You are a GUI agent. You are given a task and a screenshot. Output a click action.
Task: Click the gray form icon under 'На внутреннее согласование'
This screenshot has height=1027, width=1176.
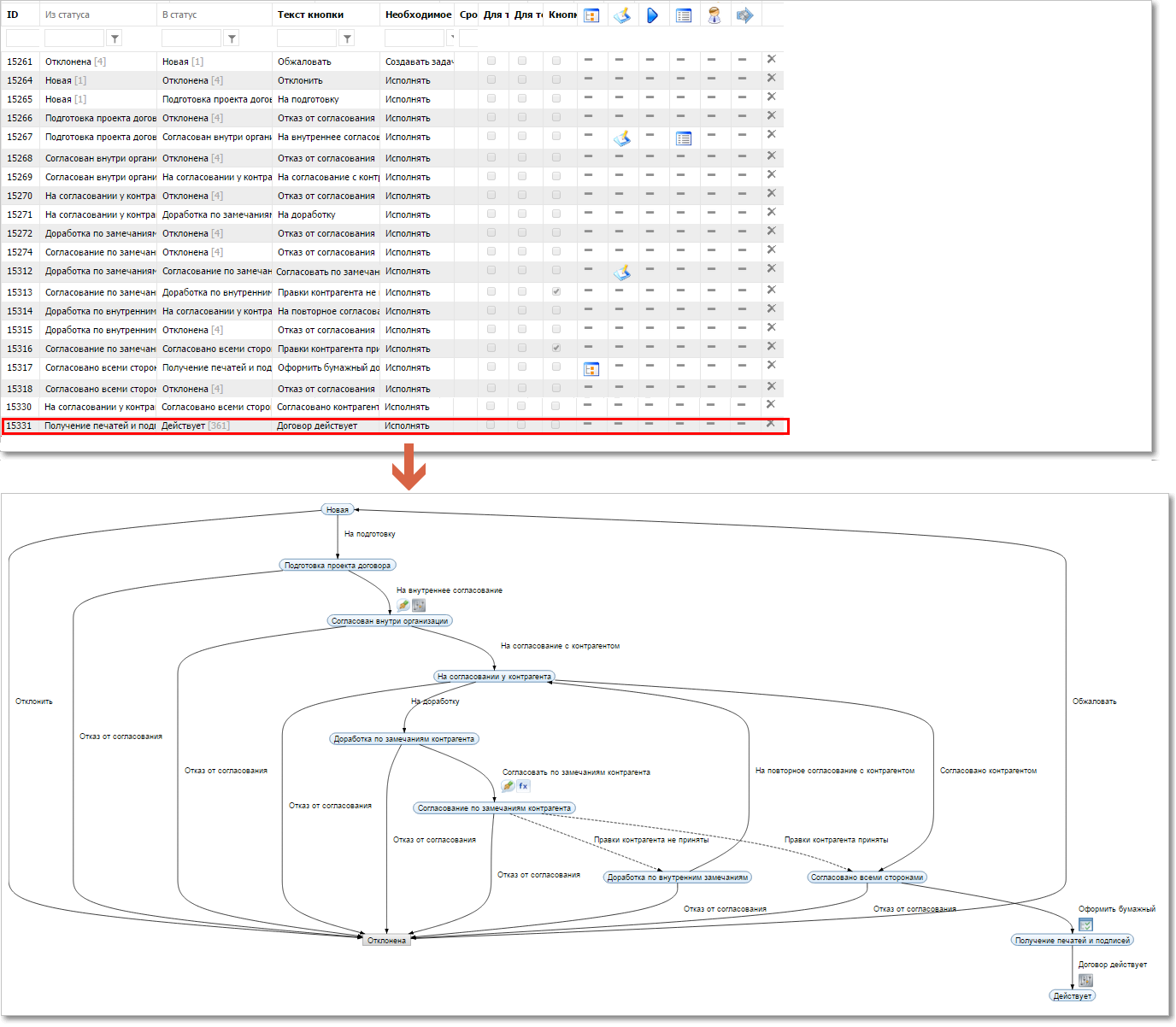coord(419,605)
